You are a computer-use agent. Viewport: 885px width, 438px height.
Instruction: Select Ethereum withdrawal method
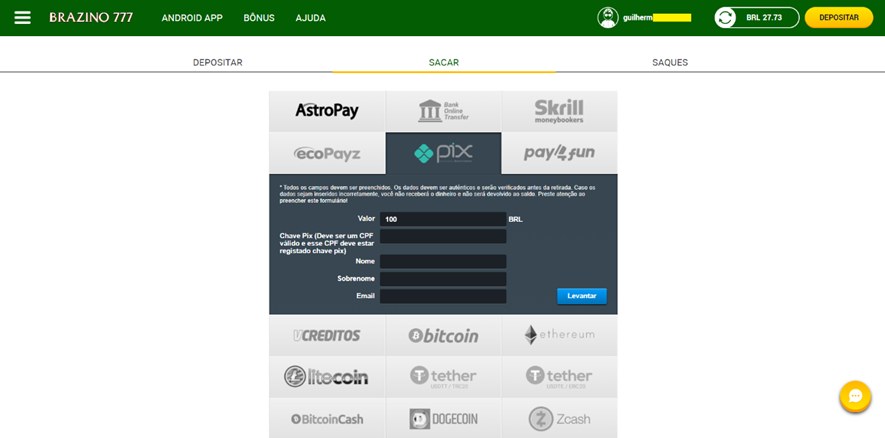pyautogui.click(x=559, y=335)
